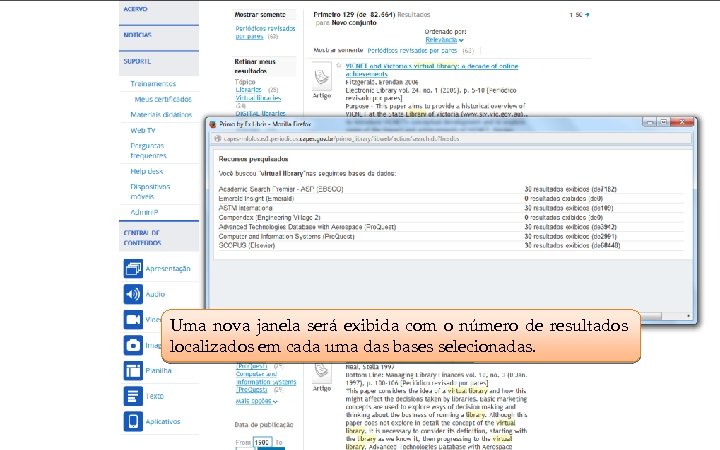720x450 pixels.
Task: Select Academic Search Premier - ASP (EBSCO) row
Action: click(451, 189)
